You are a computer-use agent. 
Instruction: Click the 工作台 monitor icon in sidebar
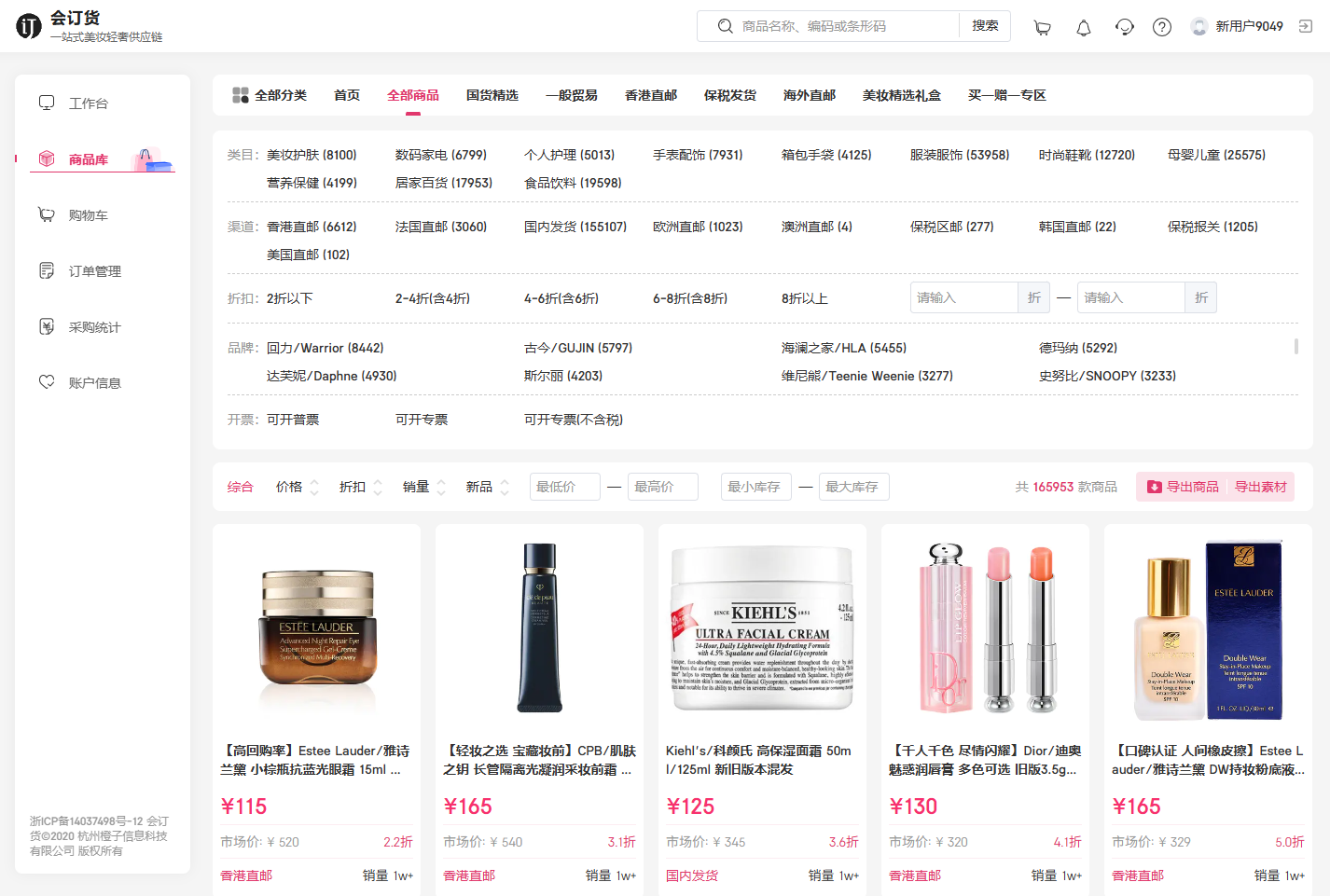point(47,103)
